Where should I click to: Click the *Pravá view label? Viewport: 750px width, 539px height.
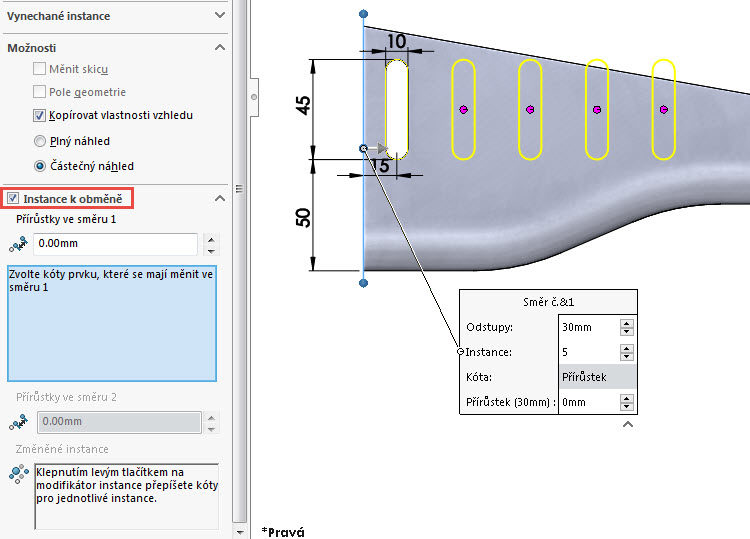283,532
